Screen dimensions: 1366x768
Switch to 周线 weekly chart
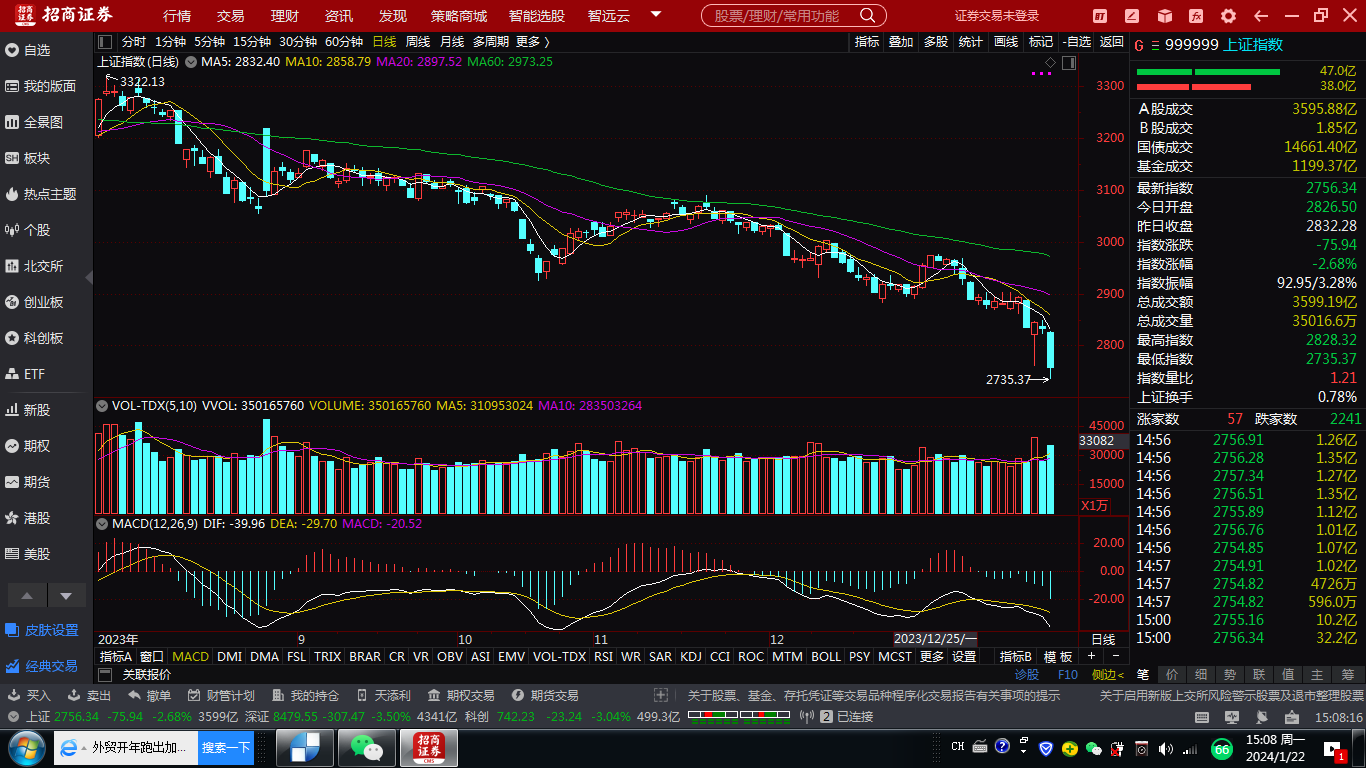point(418,42)
